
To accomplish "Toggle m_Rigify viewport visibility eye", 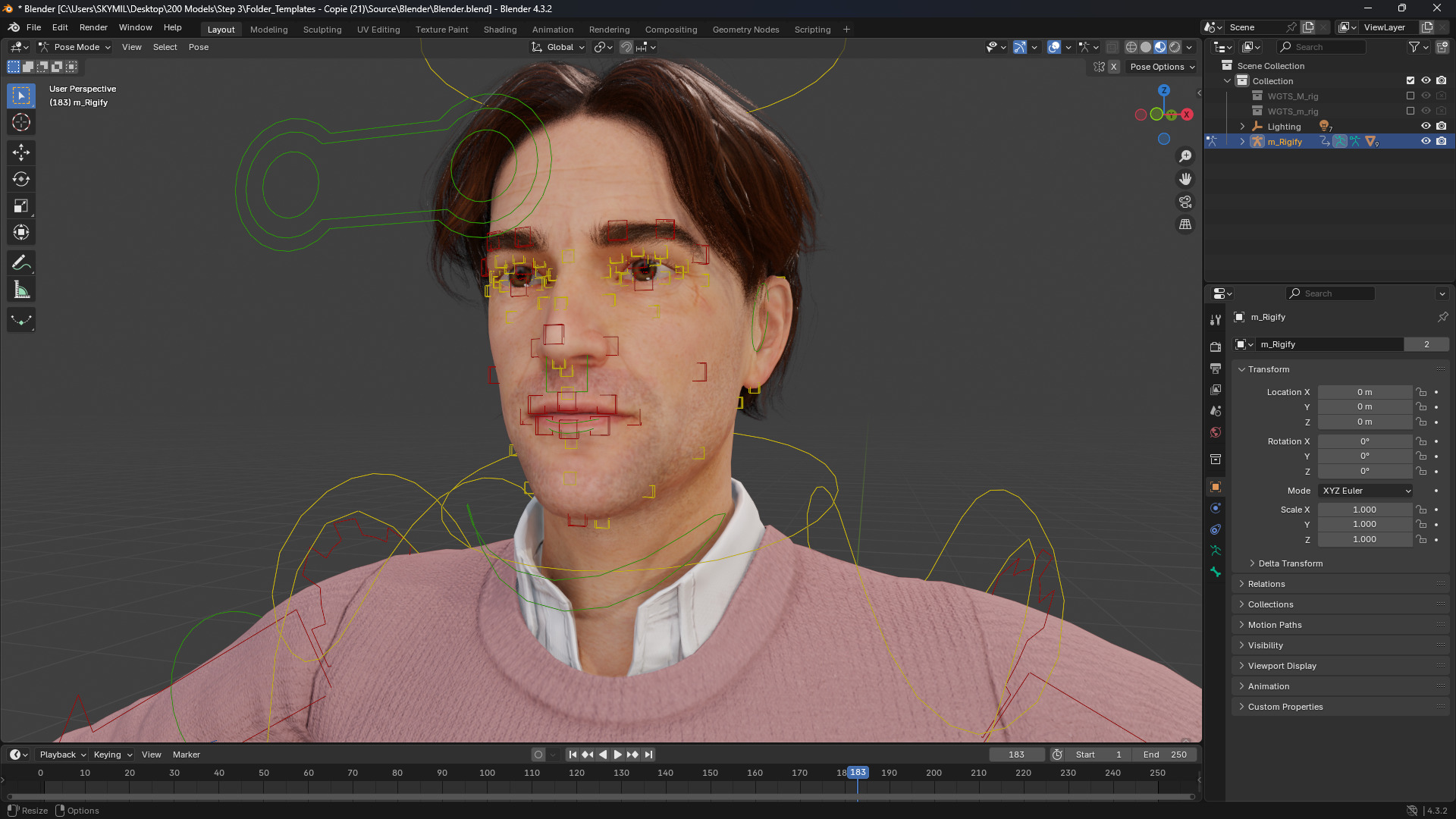I will pyautogui.click(x=1426, y=142).
